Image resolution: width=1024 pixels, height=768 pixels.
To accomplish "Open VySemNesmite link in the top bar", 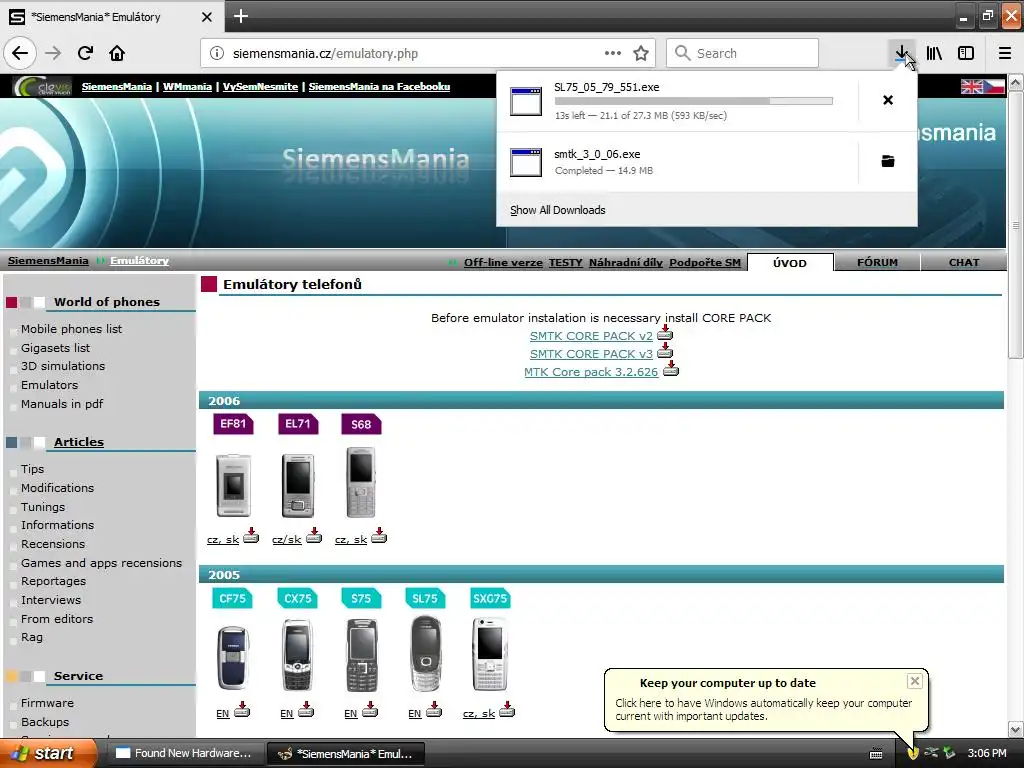I will [x=261, y=86].
